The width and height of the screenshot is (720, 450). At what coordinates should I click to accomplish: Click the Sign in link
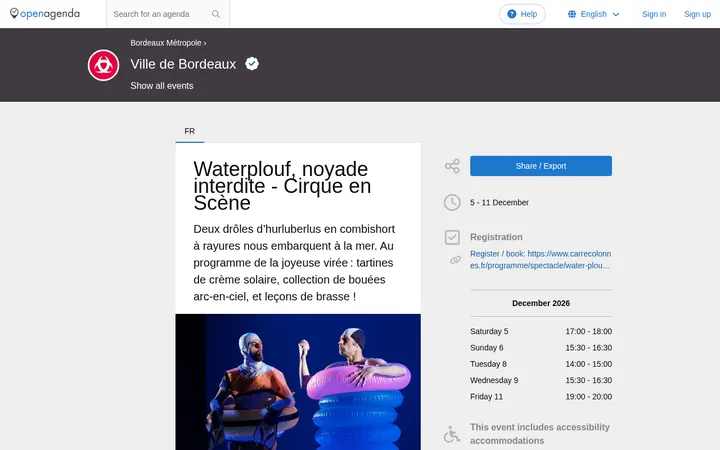654,14
